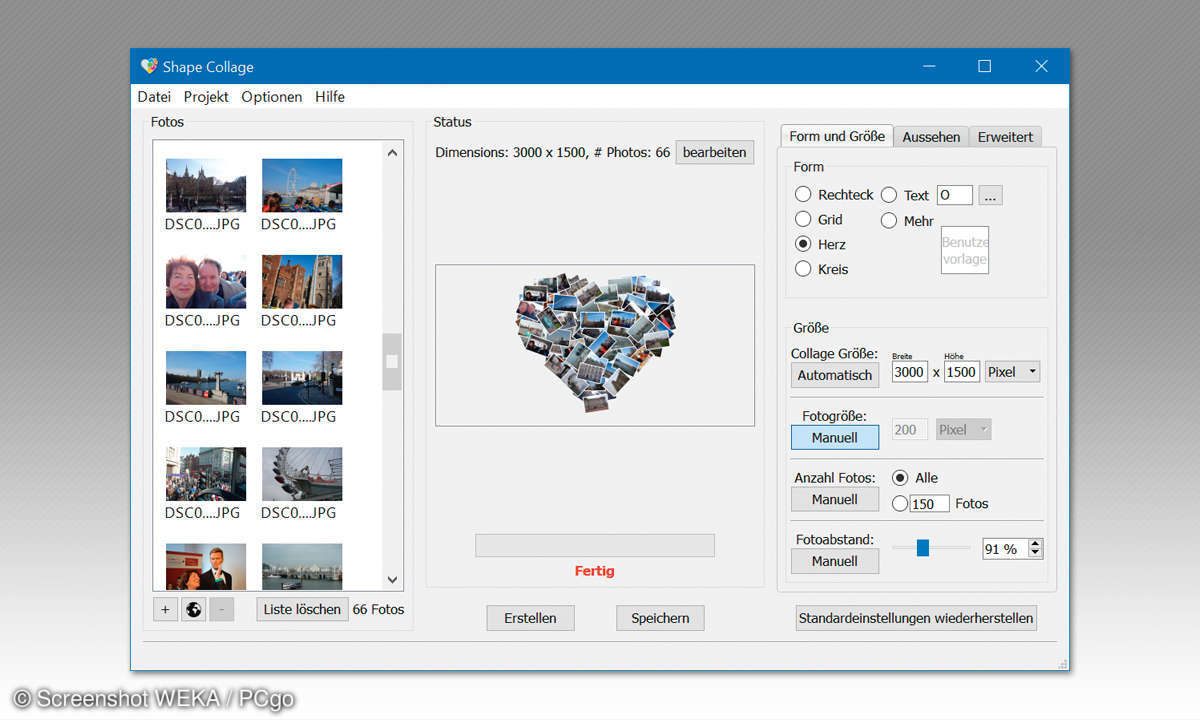Click the remove photo minus button
Image resolution: width=1200 pixels, height=720 pixels.
click(222, 609)
